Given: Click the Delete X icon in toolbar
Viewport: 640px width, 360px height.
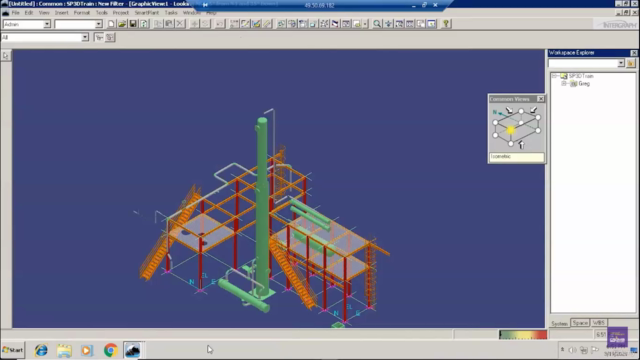Looking at the screenshot, I should (x=180, y=24).
